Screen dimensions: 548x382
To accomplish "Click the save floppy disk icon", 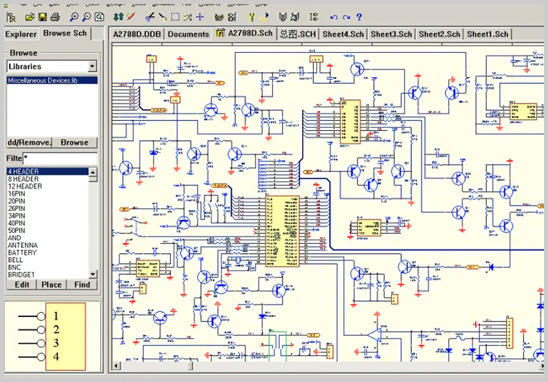I will [42, 16].
